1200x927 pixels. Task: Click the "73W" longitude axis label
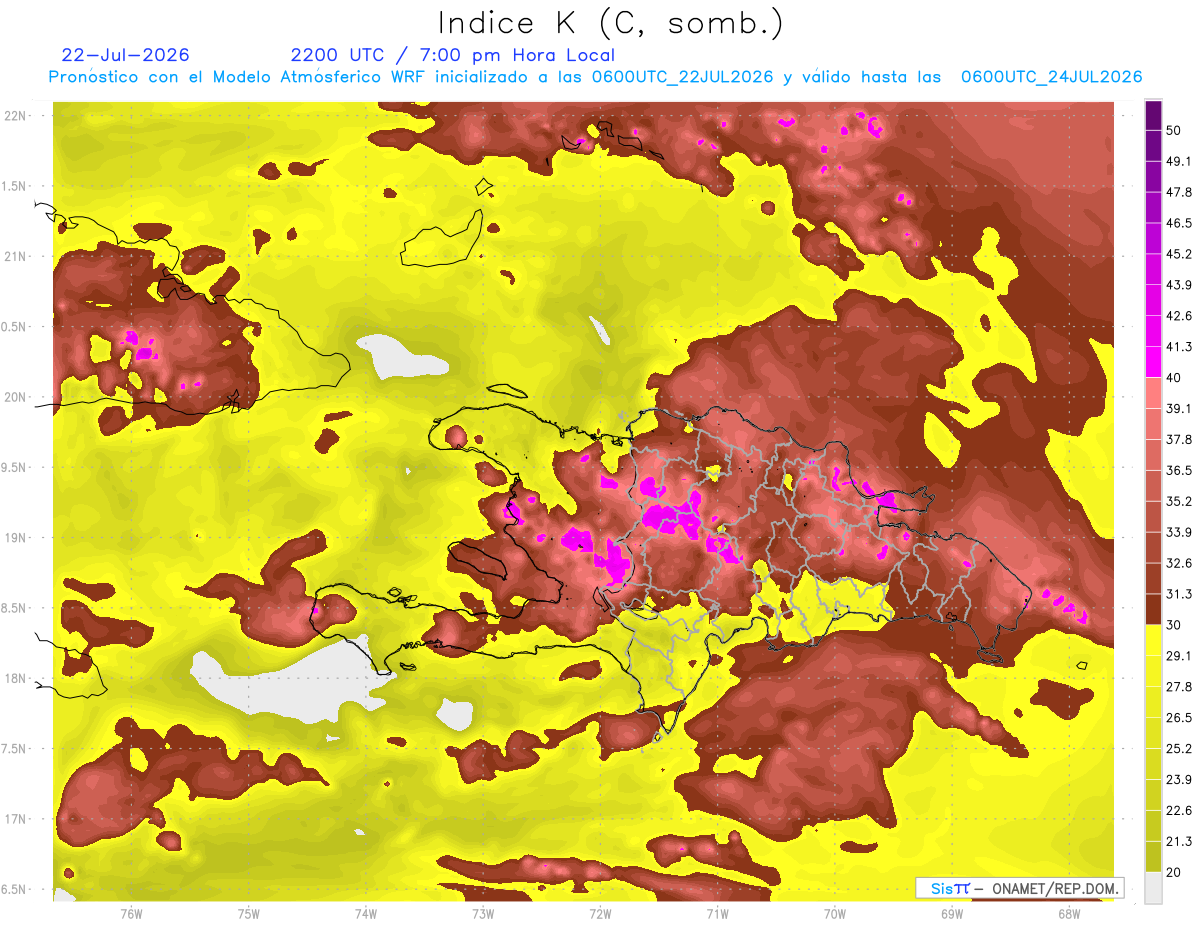point(483,914)
